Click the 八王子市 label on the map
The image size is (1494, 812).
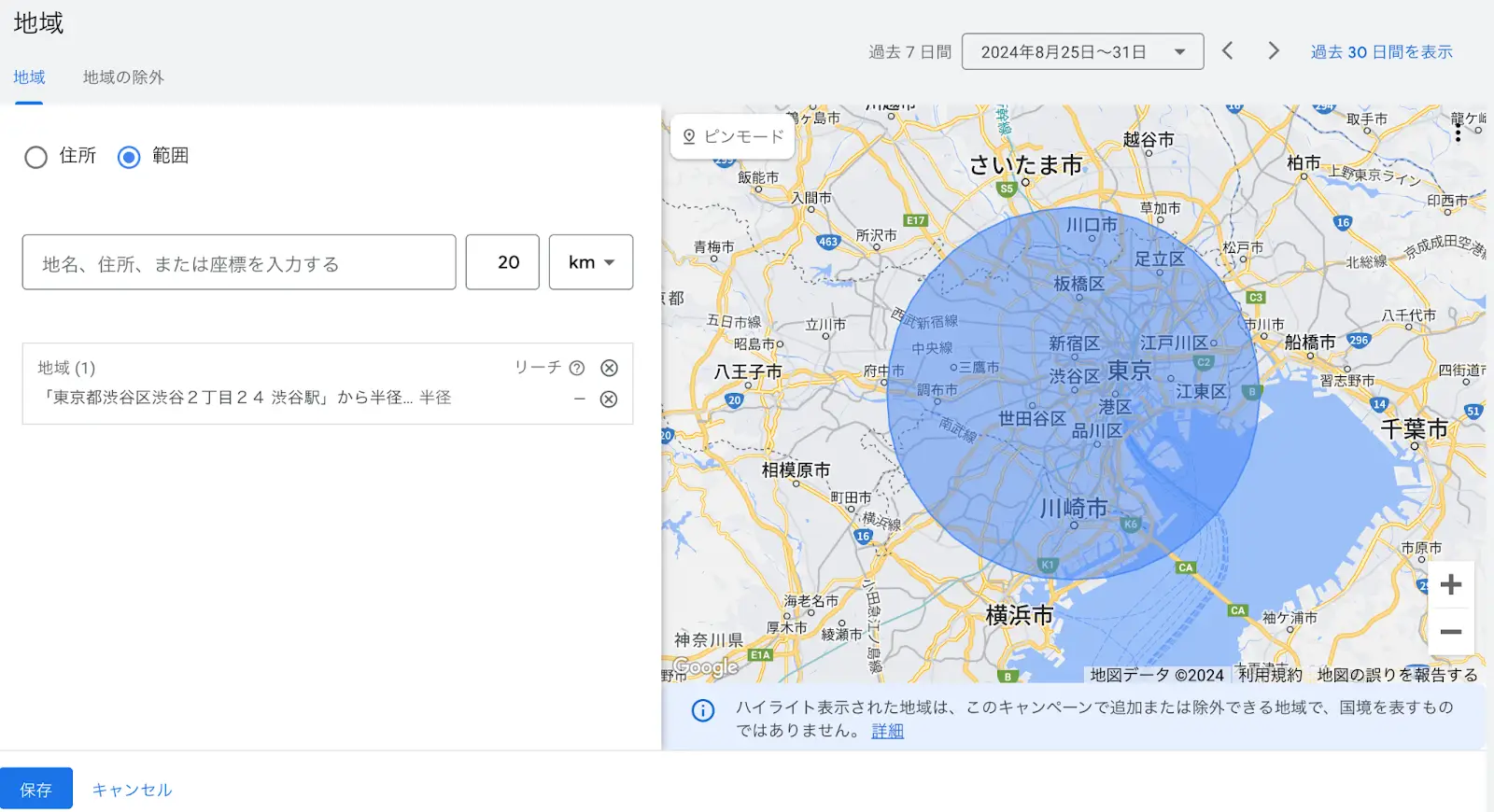coord(748,371)
